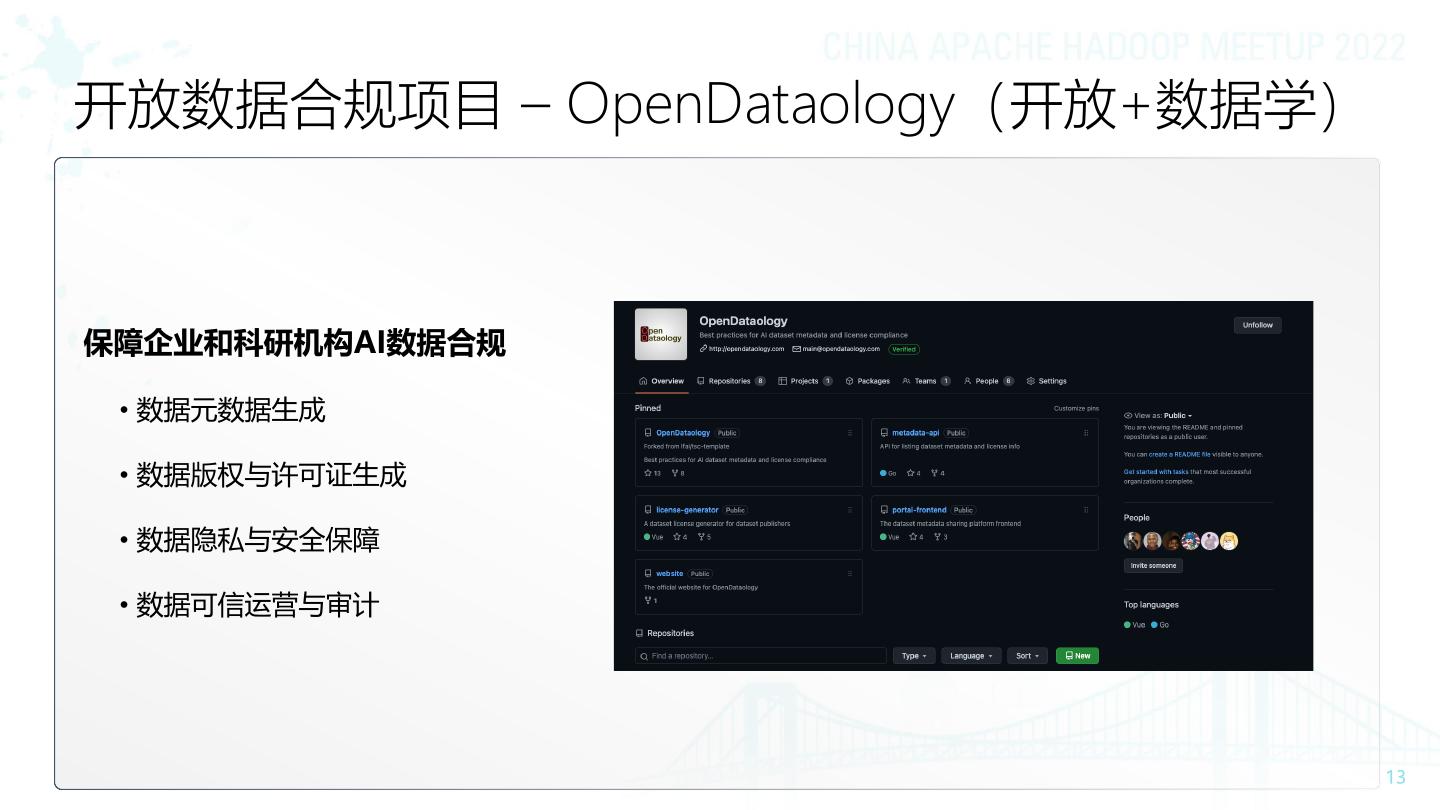Switch to the Overview tab
The height and width of the screenshot is (810, 1440).
click(x=662, y=381)
